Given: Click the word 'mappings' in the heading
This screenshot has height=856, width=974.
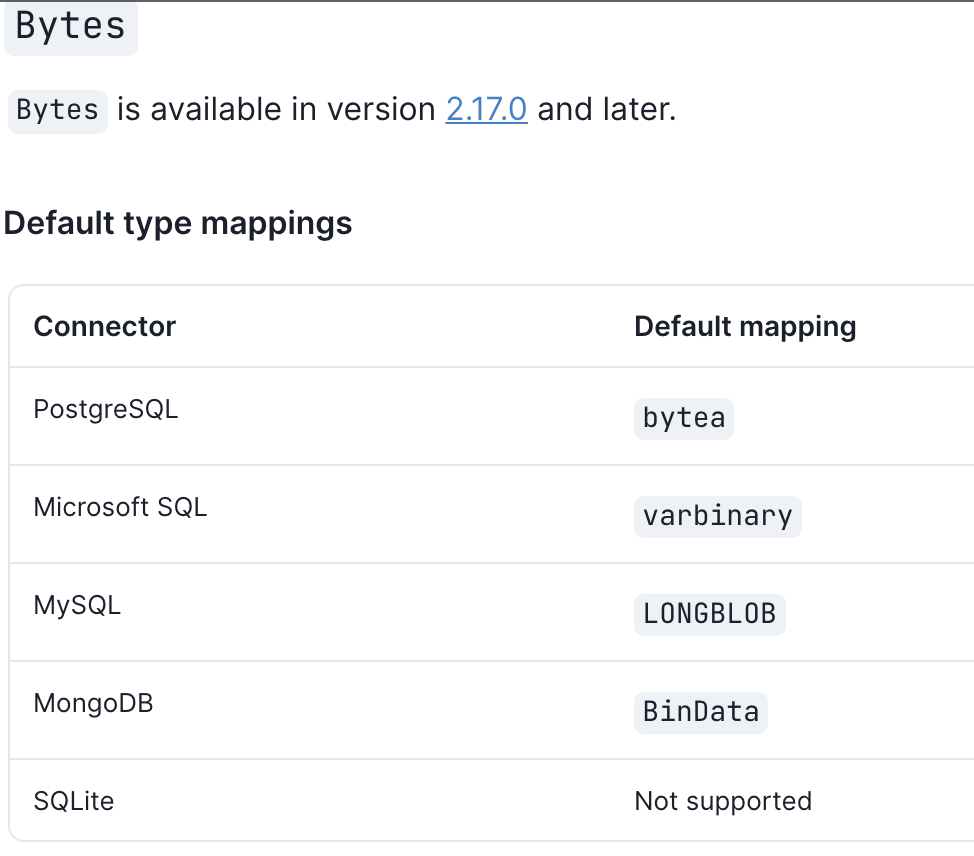Looking at the screenshot, I should [x=276, y=225].
